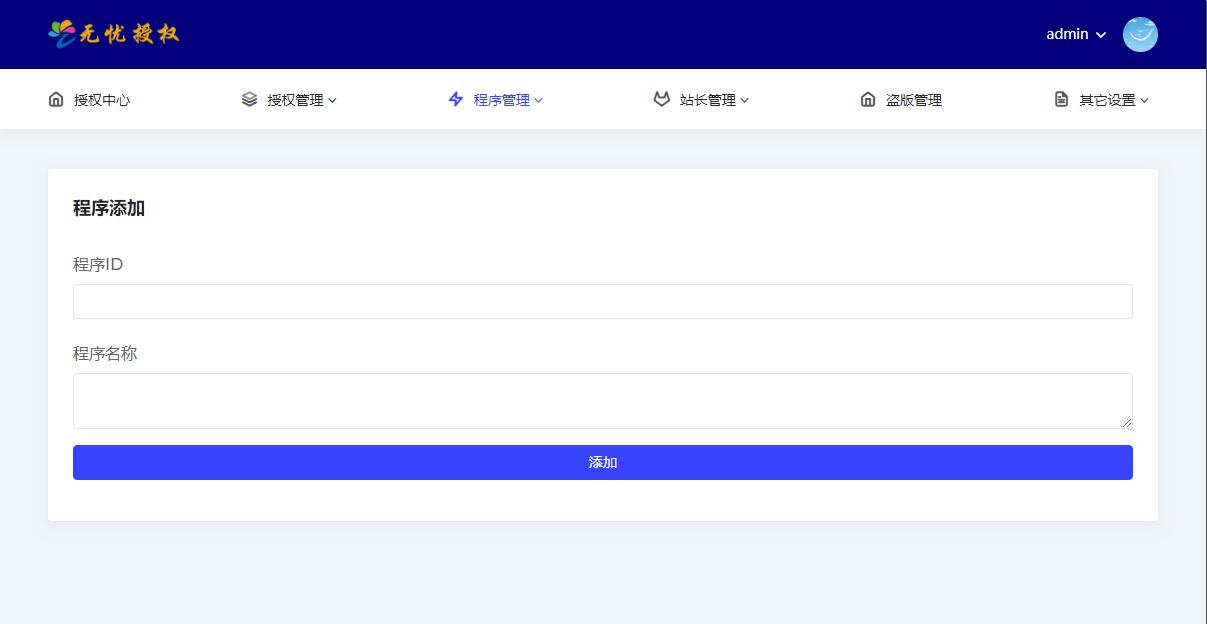This screenshot has height=624, width=1207.
Task: Click the lightning icon beside 程序管理
Action: [456, 99]
